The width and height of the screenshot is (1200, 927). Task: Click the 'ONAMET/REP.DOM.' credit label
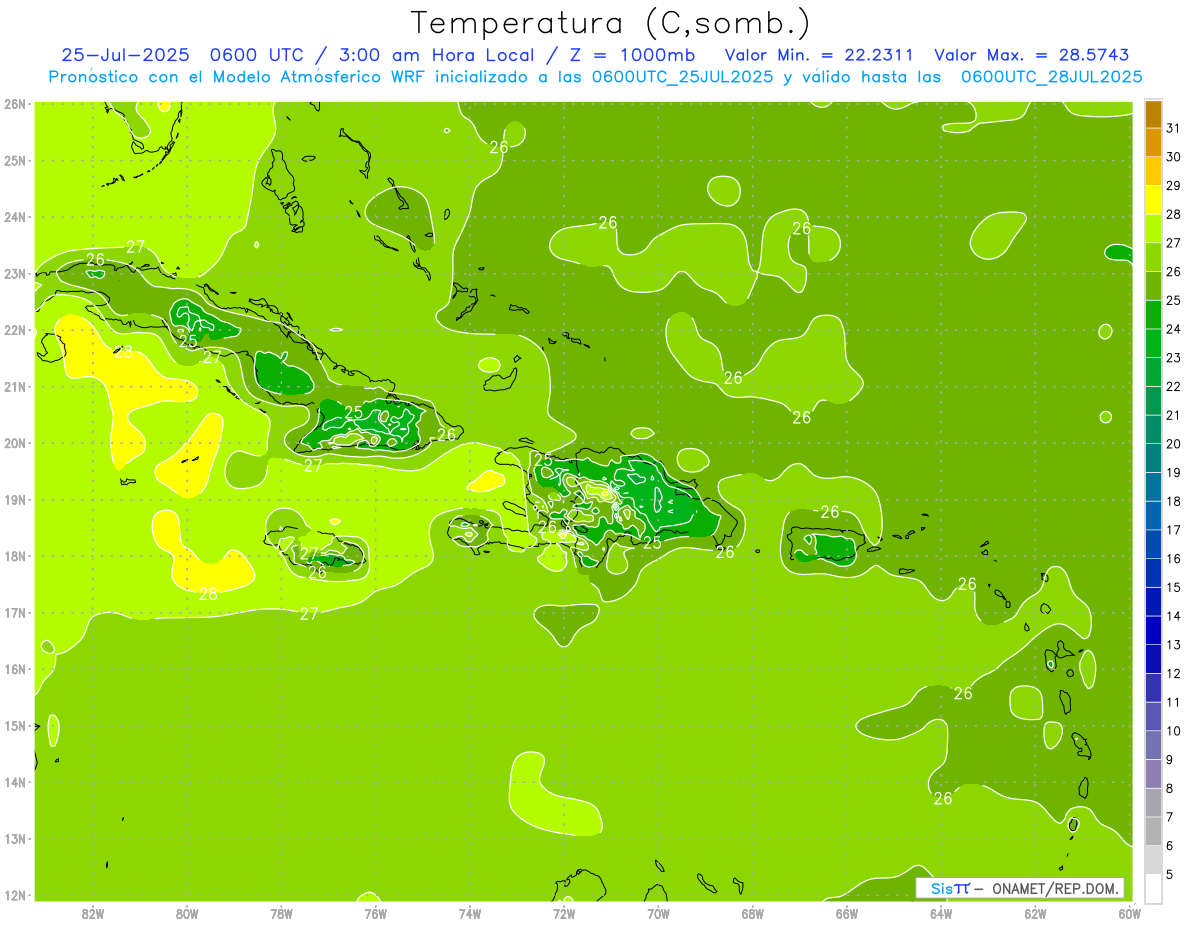(1056, 888)
